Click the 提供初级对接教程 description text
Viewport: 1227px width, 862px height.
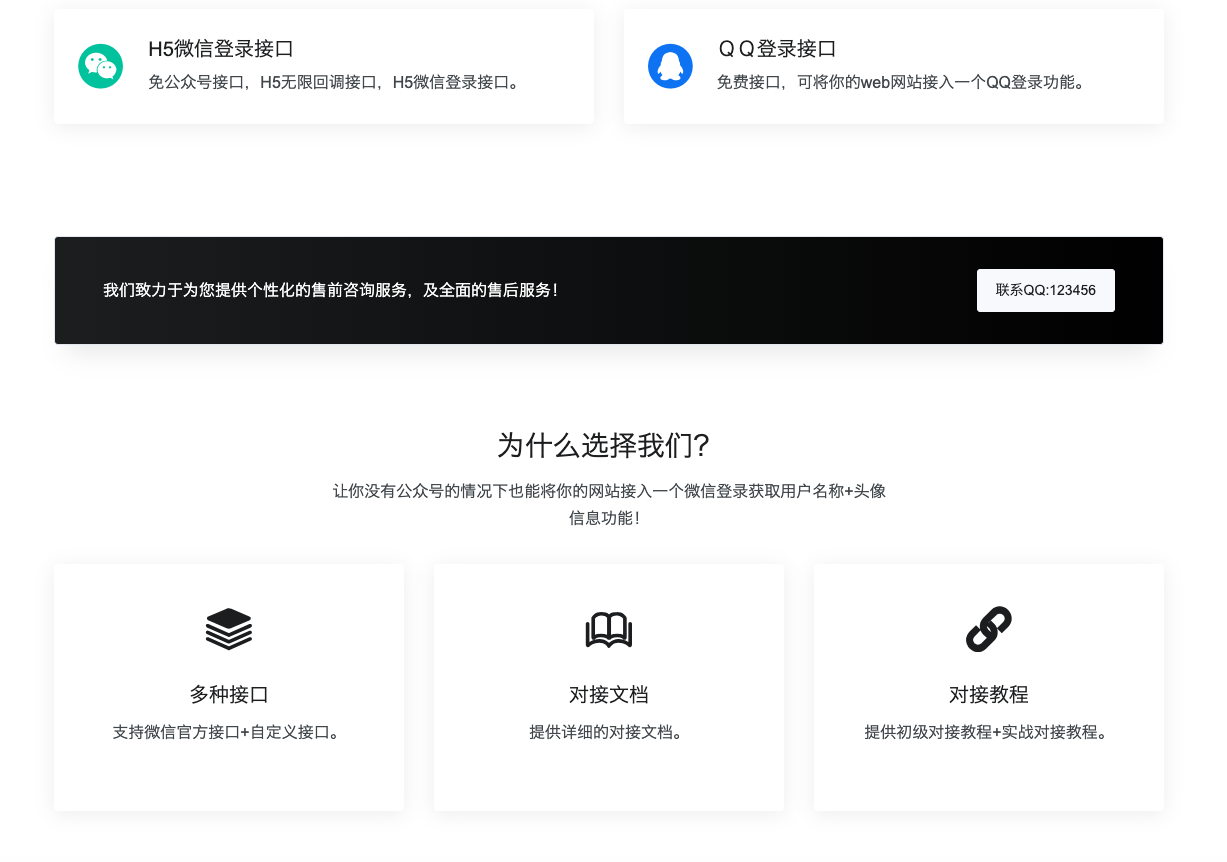coord(988,731)
